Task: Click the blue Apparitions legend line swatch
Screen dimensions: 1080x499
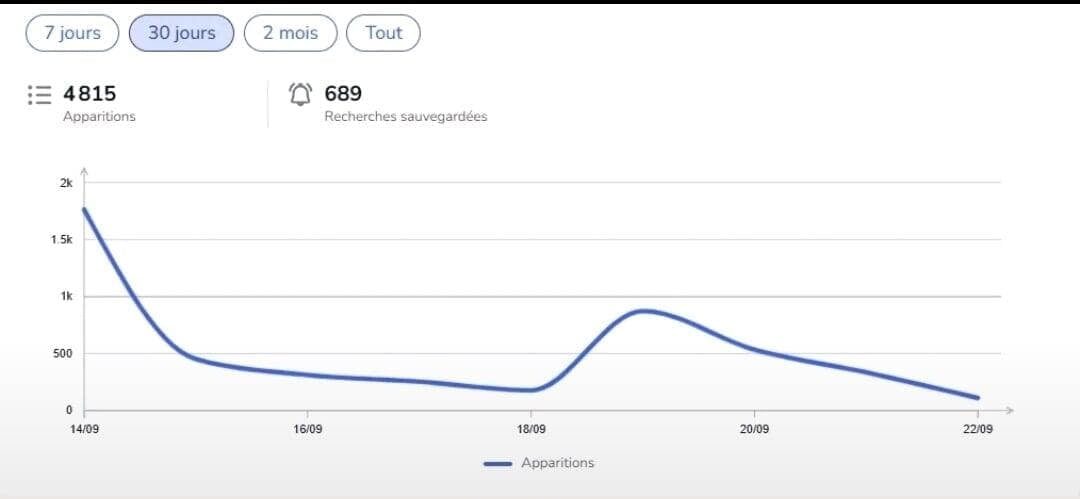Action: (x=498, y=464)
